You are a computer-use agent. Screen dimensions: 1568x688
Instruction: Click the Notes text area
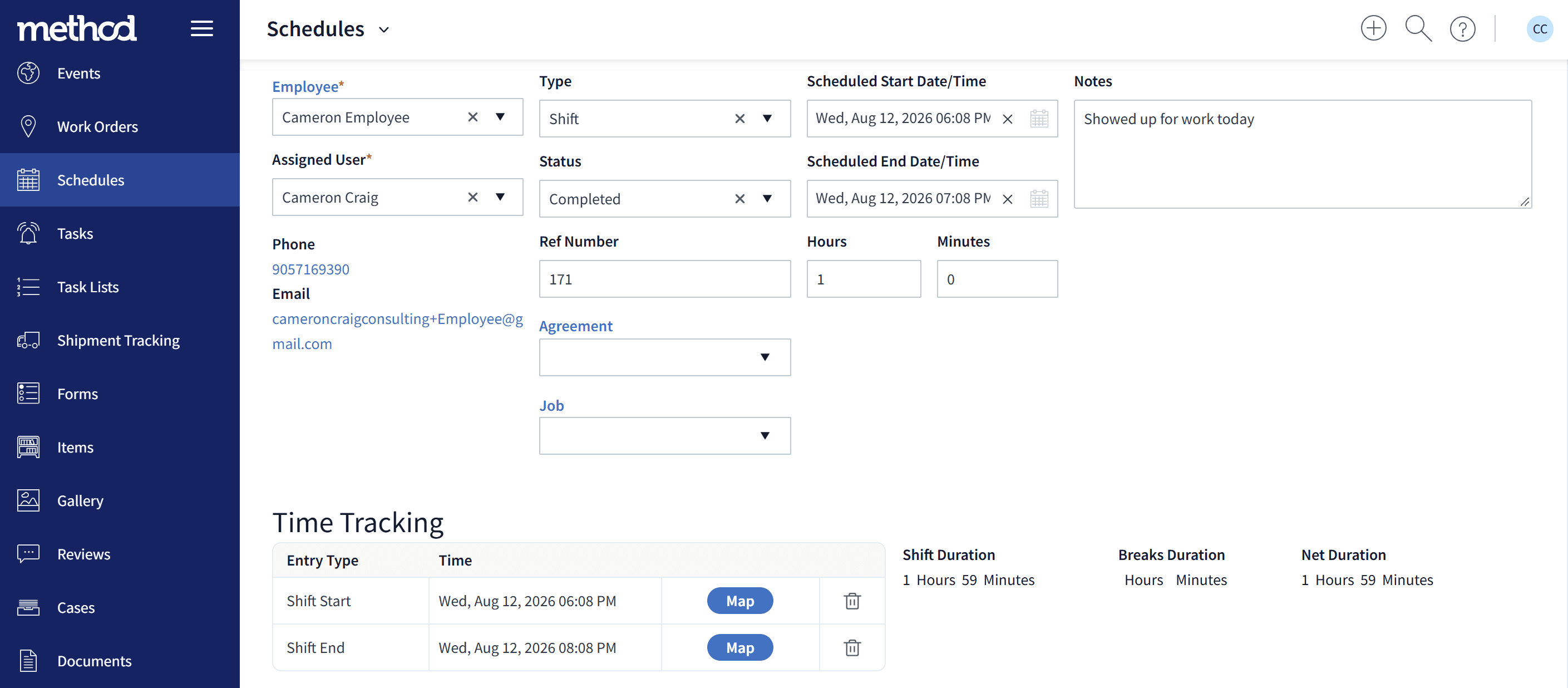[x=1303, y=155]
